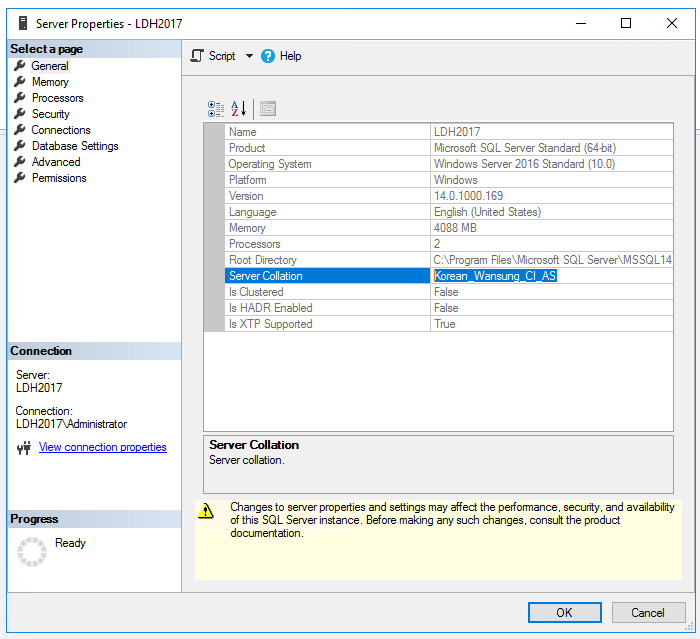Screen dimensions: 700x639
Task: Click the Alphabetical sort icon
Action: tap(238, 109)
